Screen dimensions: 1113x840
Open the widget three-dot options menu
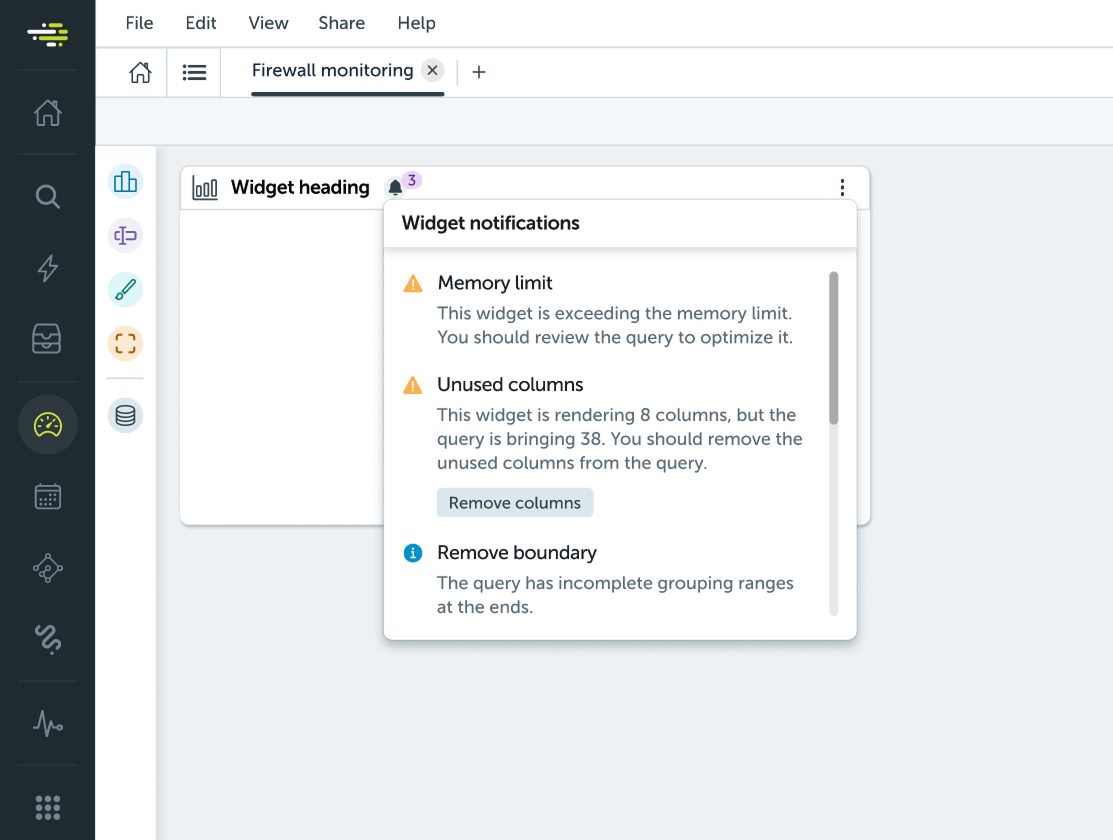842,188
